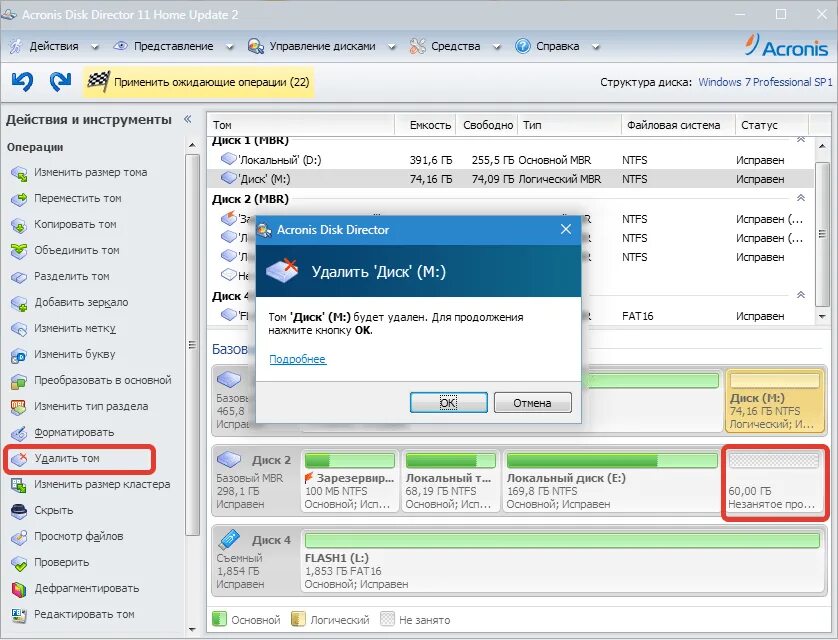The height and width of the screenshot is (640, 838).
Task: Close the Acronis Disk Director dialog
Action: [x=566, y=229]
